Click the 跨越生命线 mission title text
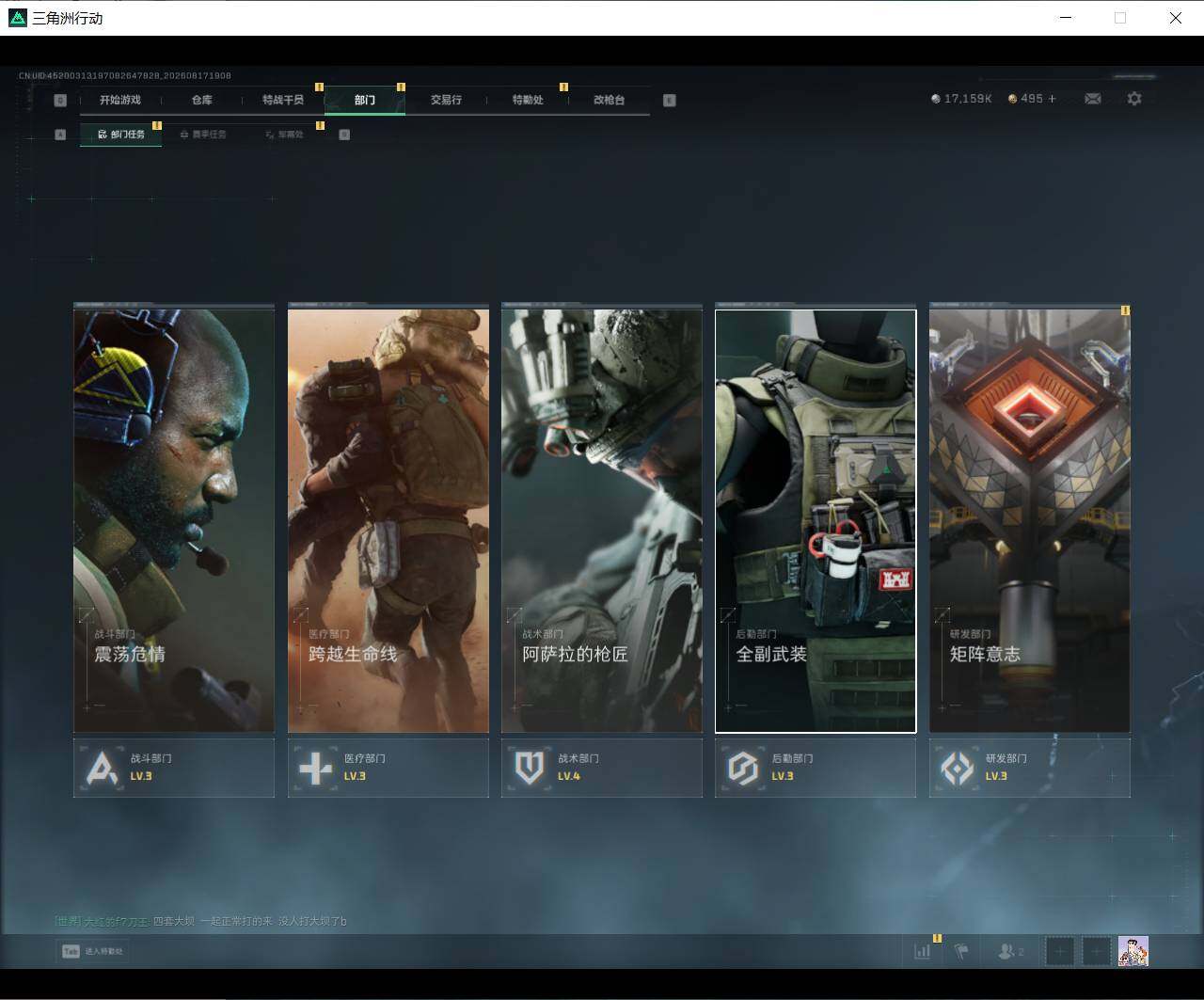Viewport: 1204px width, 1000px height. click(353, 654)
